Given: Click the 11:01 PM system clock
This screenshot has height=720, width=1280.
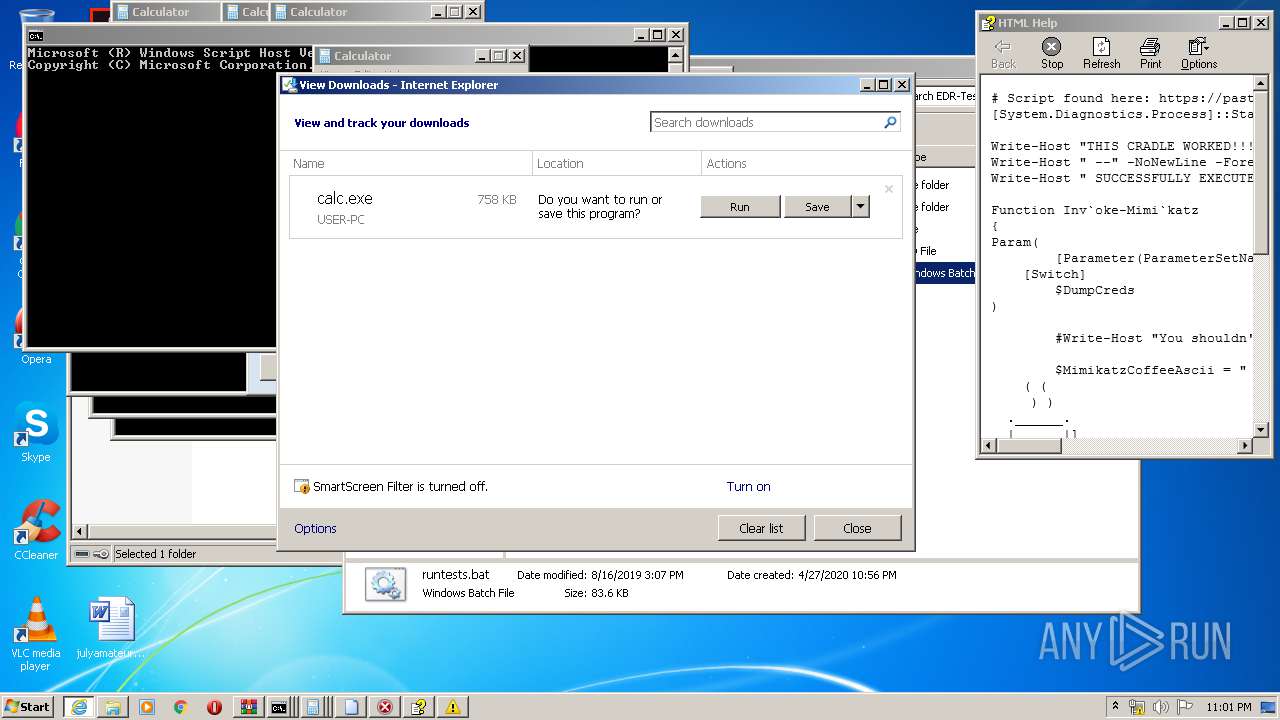Looking at the screenshot, I should [1229, 707].
